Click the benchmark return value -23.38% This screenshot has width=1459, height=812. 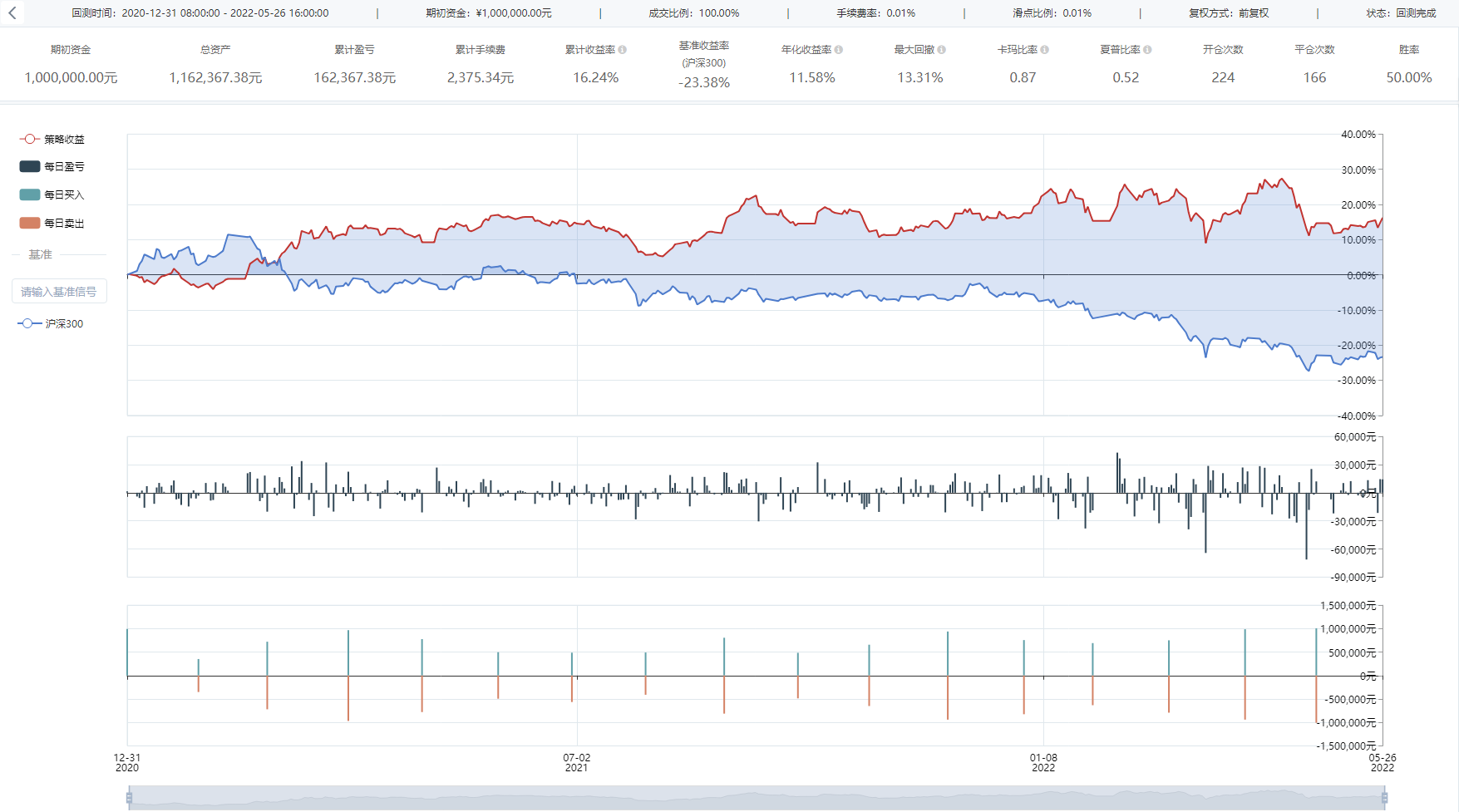[704, 82]
